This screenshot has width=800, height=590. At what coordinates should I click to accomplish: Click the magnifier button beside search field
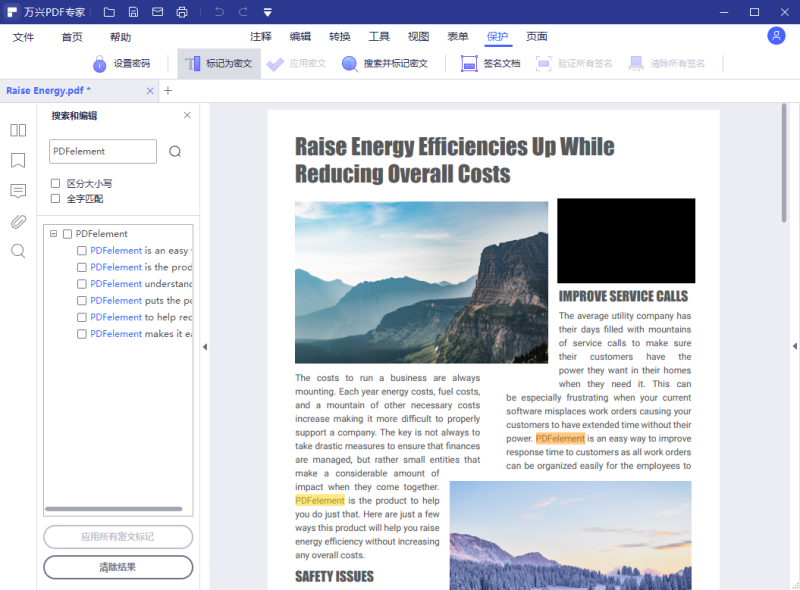point(175,152)
